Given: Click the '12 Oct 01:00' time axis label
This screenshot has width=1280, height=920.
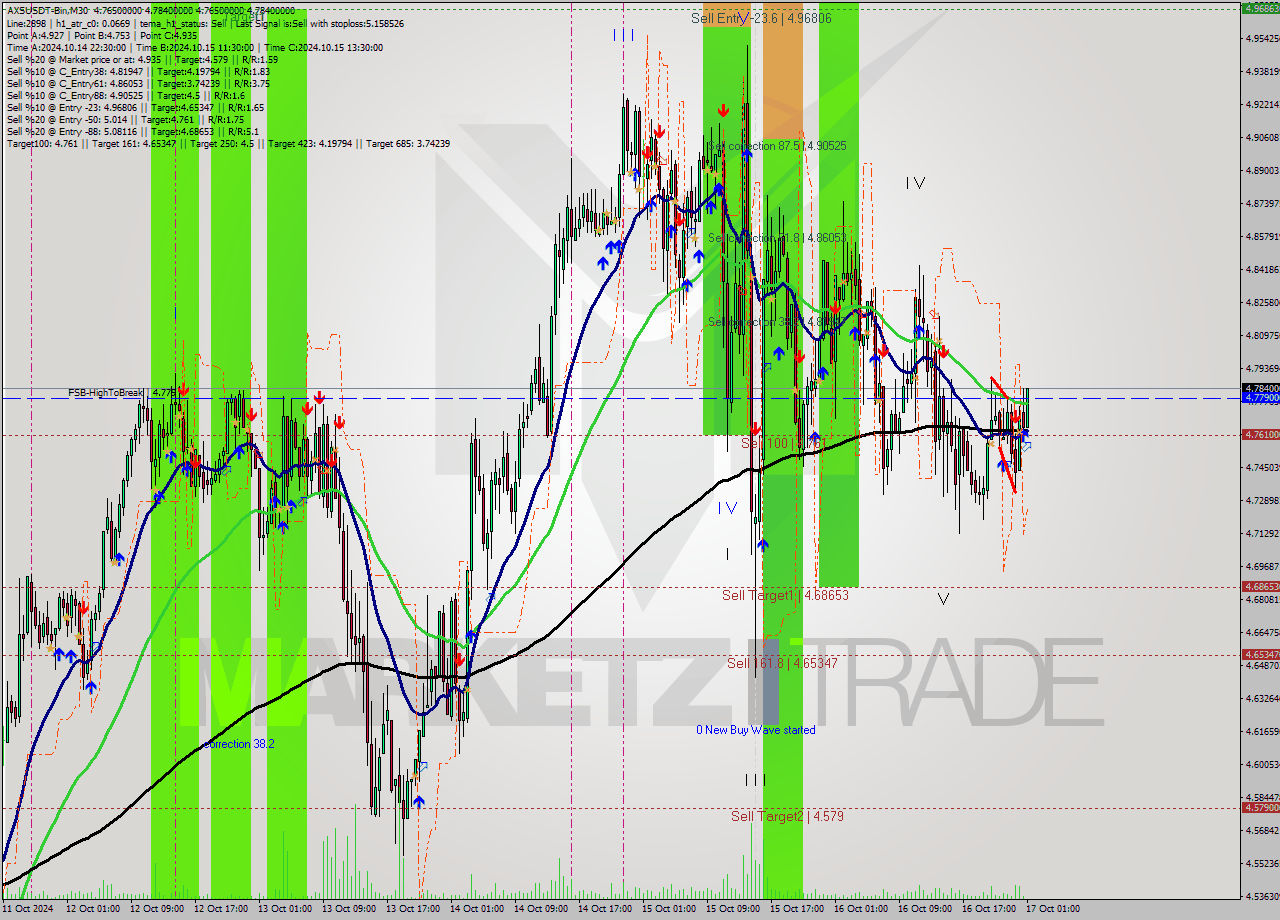Looking at the screenshot, I should point(91,909).
